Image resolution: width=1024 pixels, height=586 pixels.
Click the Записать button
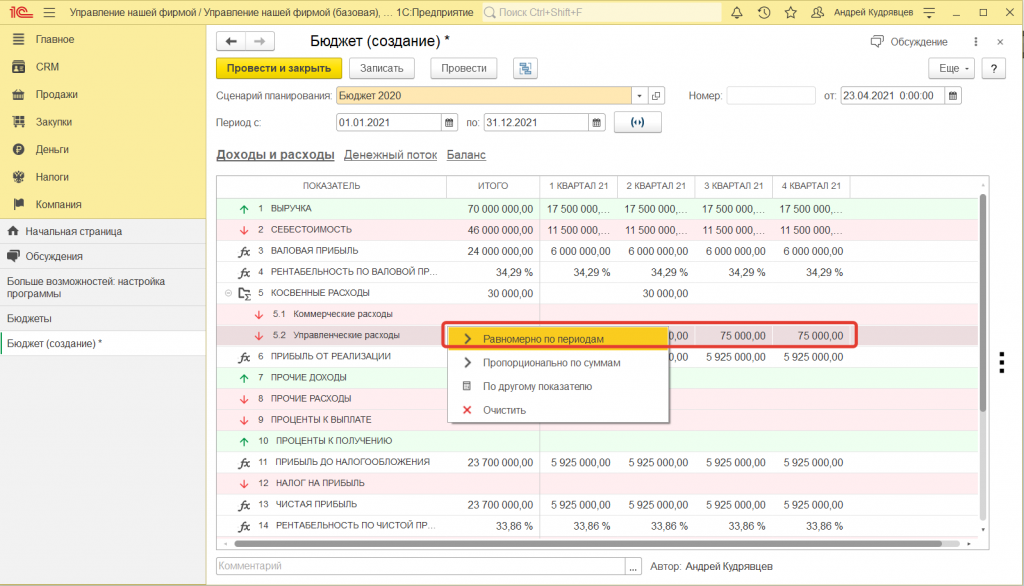tap(381, 68)
